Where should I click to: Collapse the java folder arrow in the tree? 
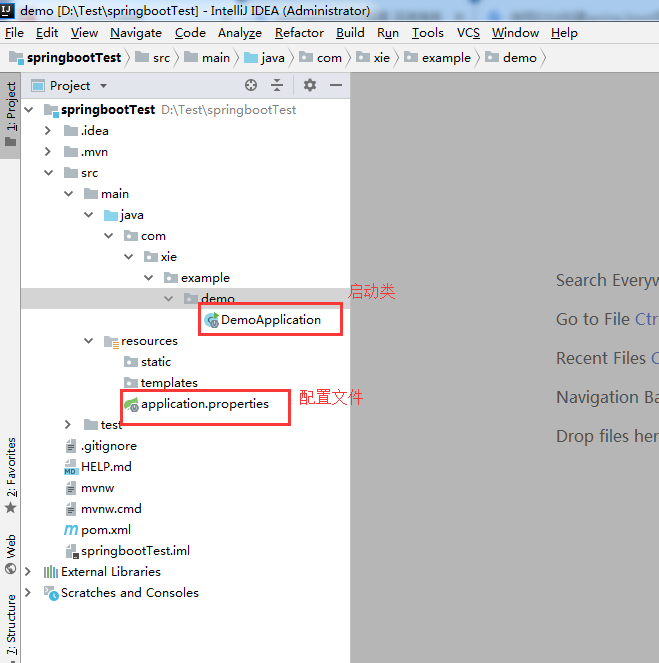(x=88, y=215)
